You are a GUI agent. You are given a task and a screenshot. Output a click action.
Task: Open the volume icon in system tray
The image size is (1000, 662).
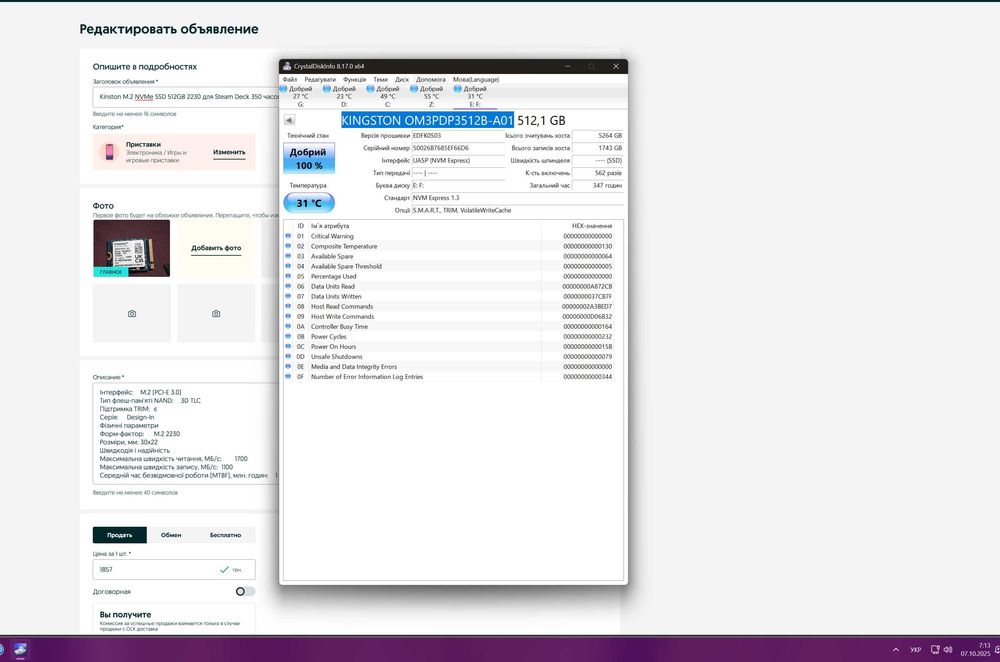(x=948, y=650)
